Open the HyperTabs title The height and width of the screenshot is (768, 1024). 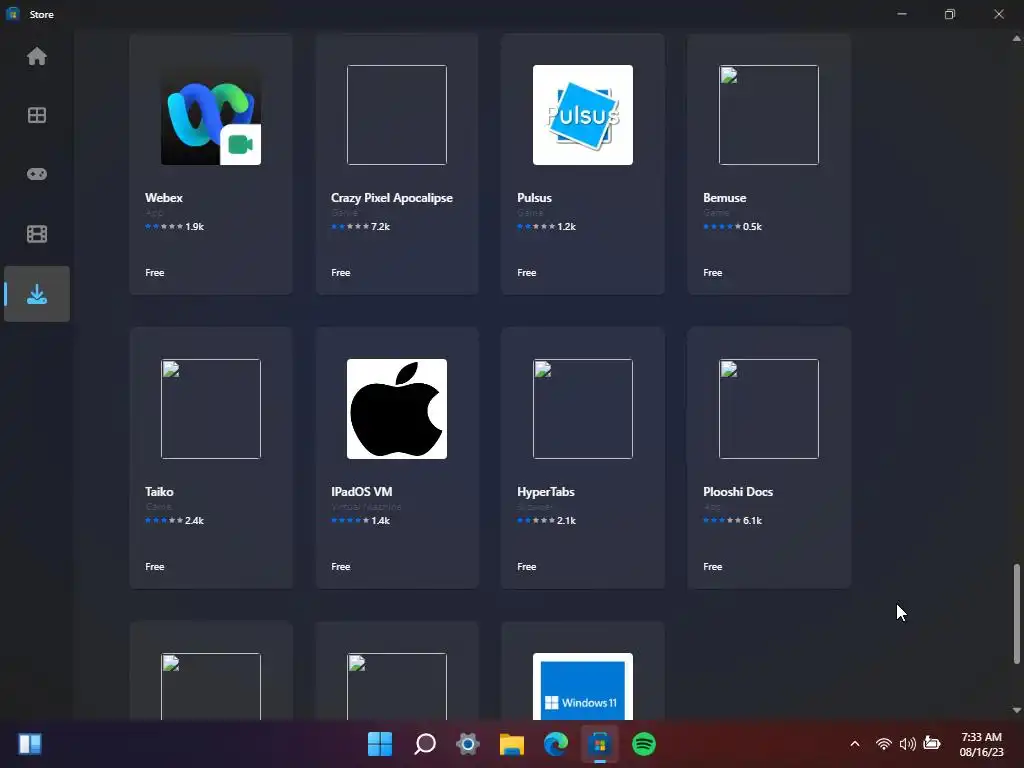pyautogui.click(x=545, y=492)
